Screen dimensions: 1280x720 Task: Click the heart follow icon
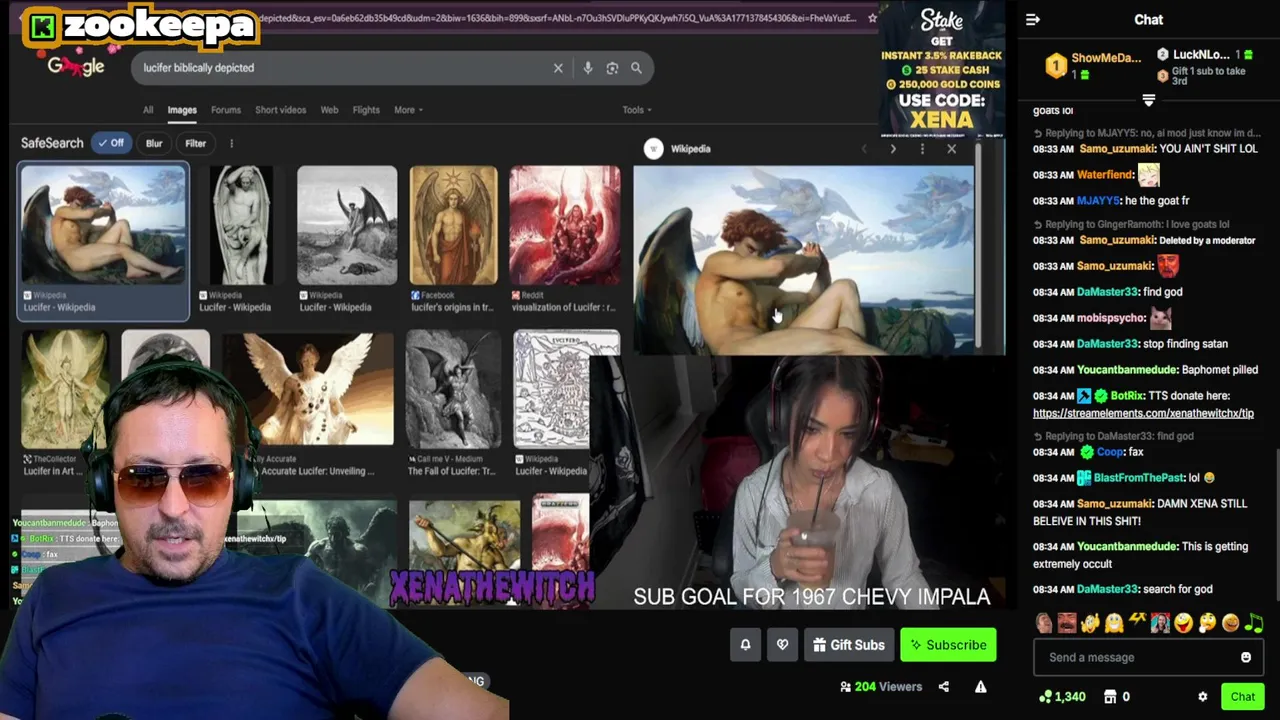[x=782, y=645]
